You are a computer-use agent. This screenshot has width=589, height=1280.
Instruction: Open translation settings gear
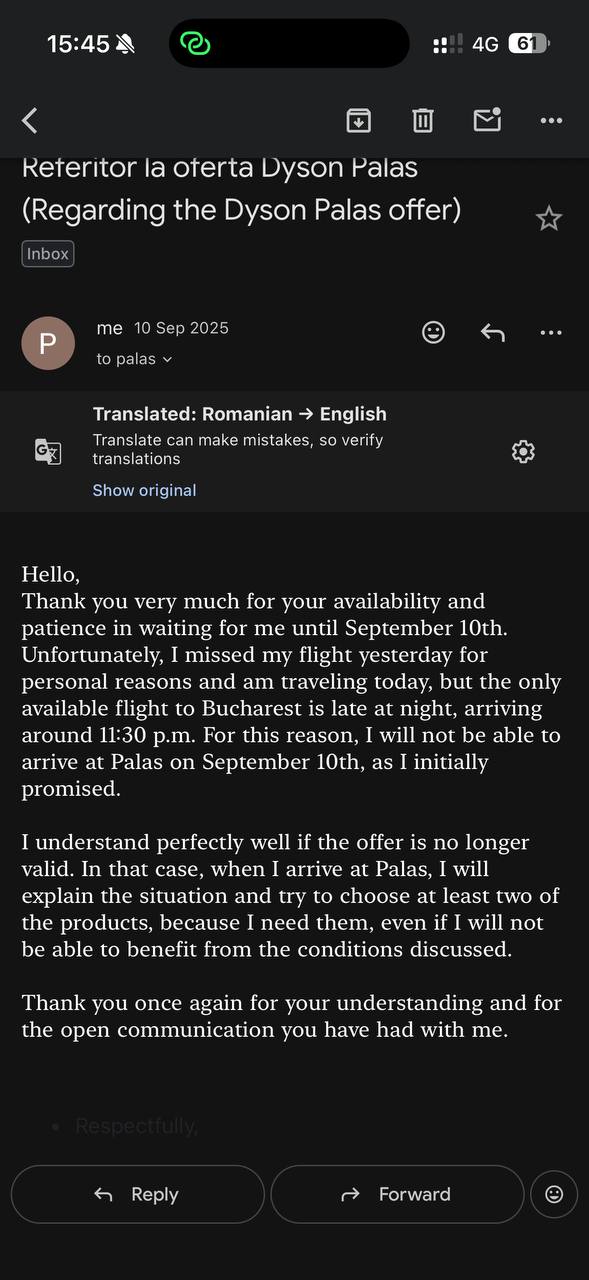523,451
